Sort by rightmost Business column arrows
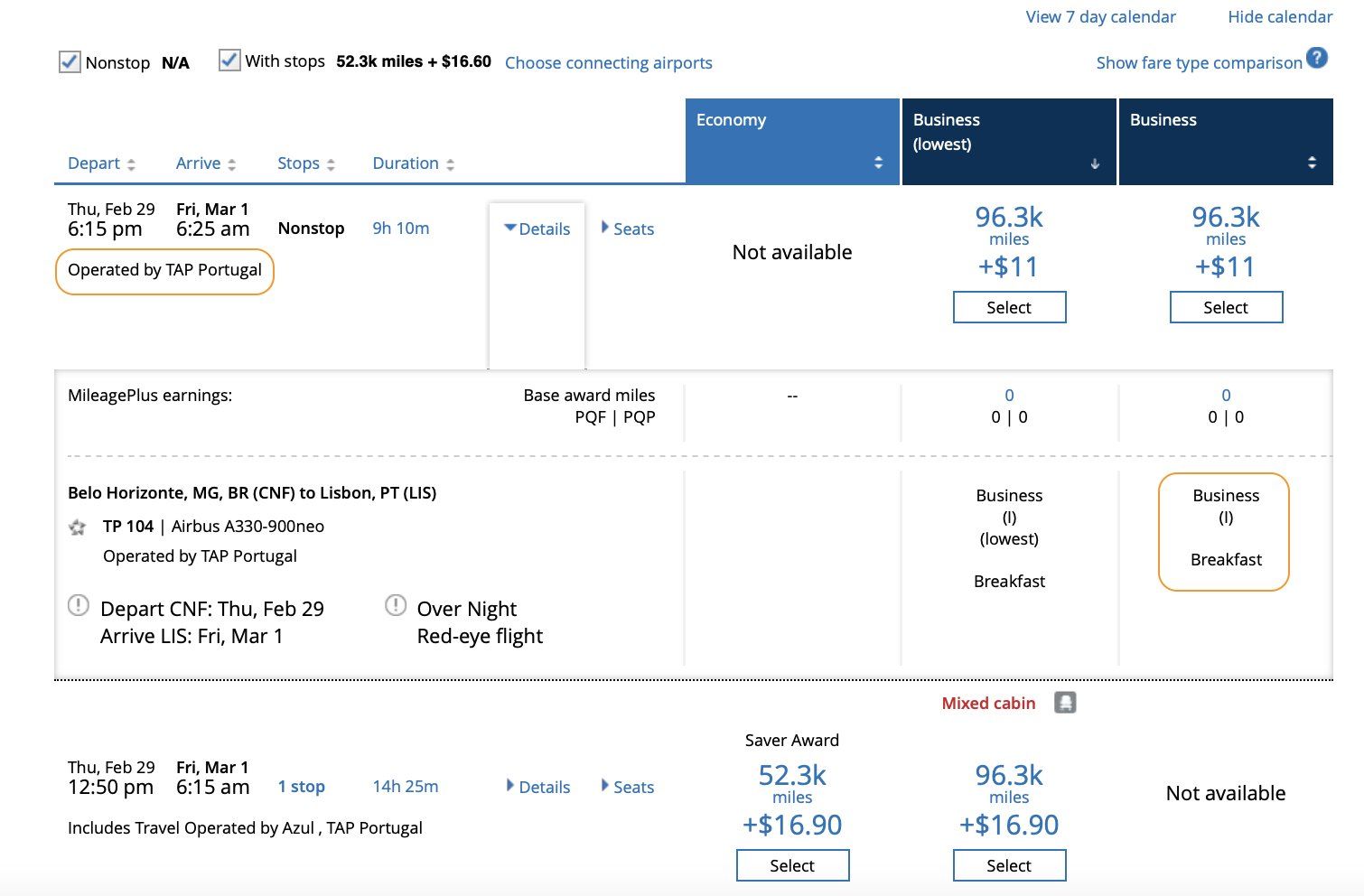The height and width of the screenshot is (896, 1364). pyautogui.click(x=1312, y=163)
